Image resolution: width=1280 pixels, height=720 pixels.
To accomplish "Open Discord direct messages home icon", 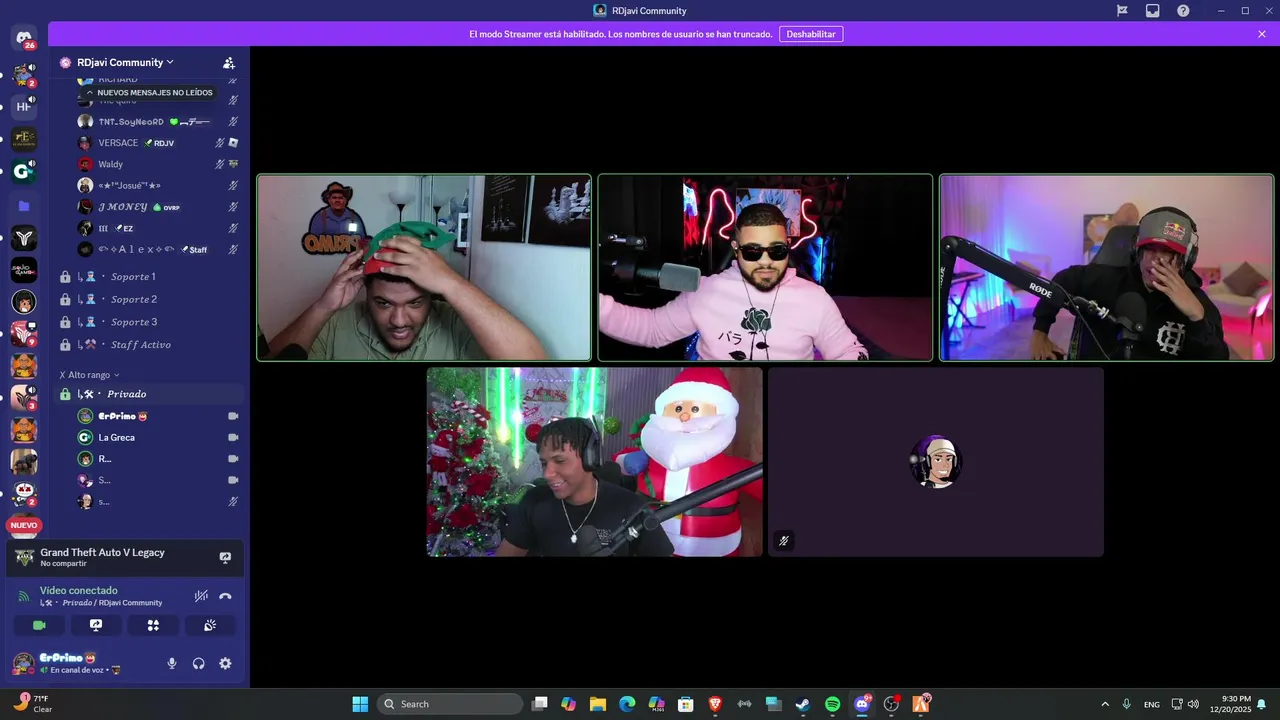I will tap(24, 38).
